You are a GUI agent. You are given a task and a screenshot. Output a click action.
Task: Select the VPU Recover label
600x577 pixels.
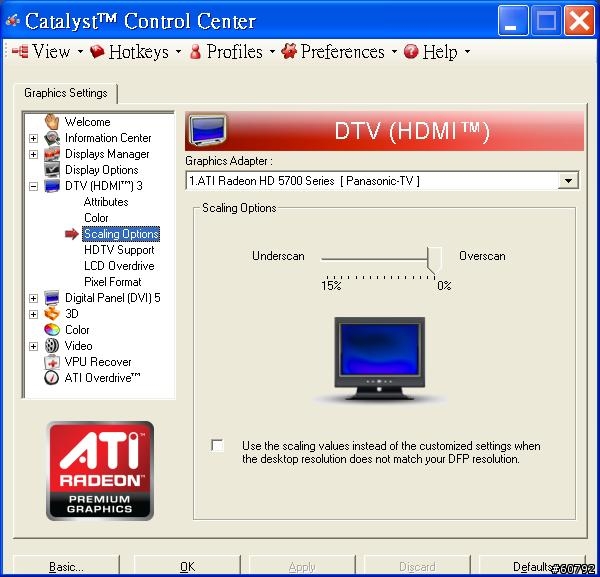[x=98, y=362]
